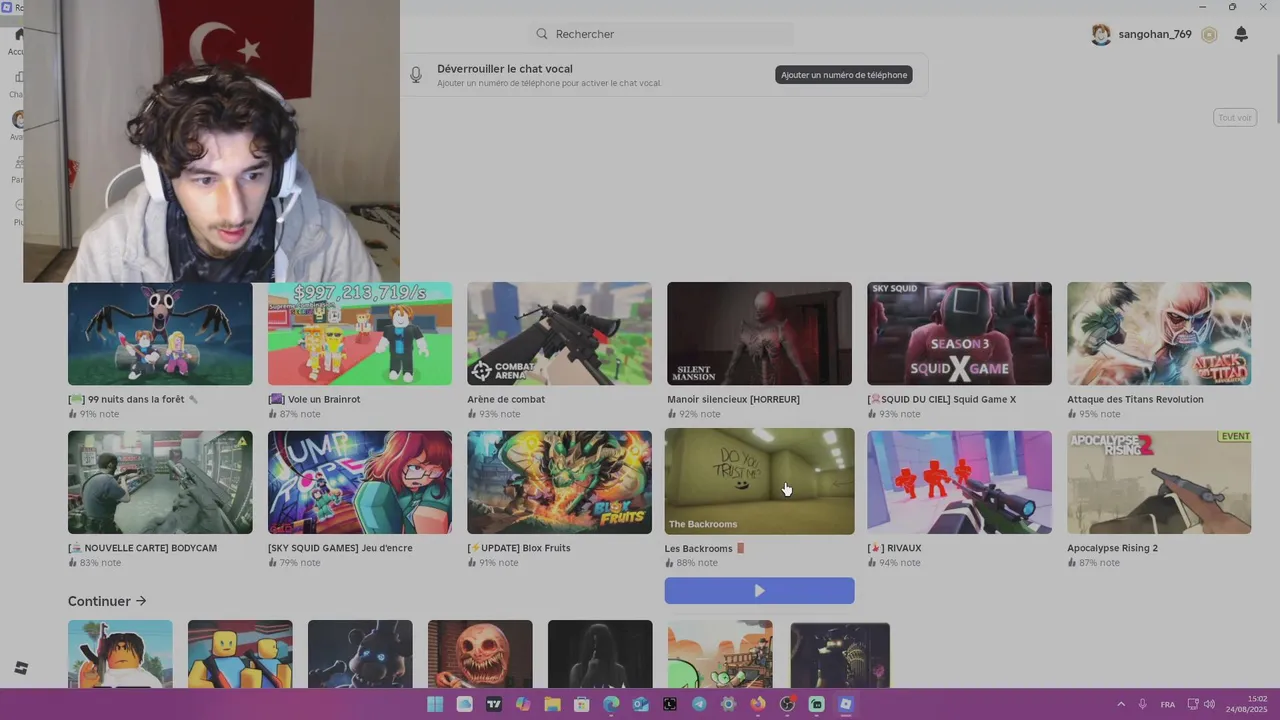Click the blue play button under Les Backrooms

(x=759, y=591)
